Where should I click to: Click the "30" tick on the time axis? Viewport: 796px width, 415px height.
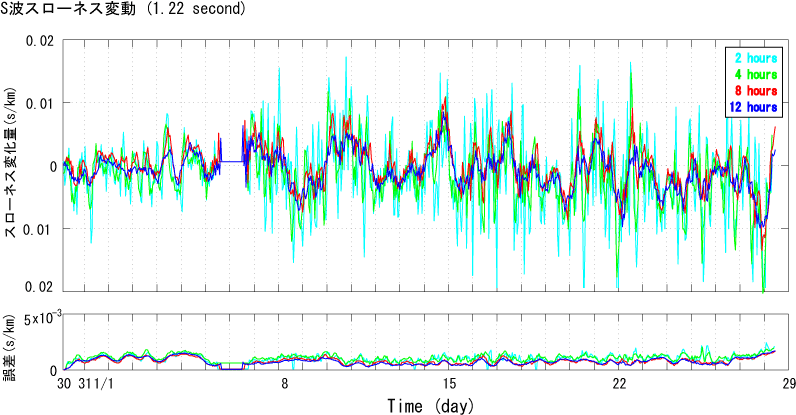coord(64,384)
